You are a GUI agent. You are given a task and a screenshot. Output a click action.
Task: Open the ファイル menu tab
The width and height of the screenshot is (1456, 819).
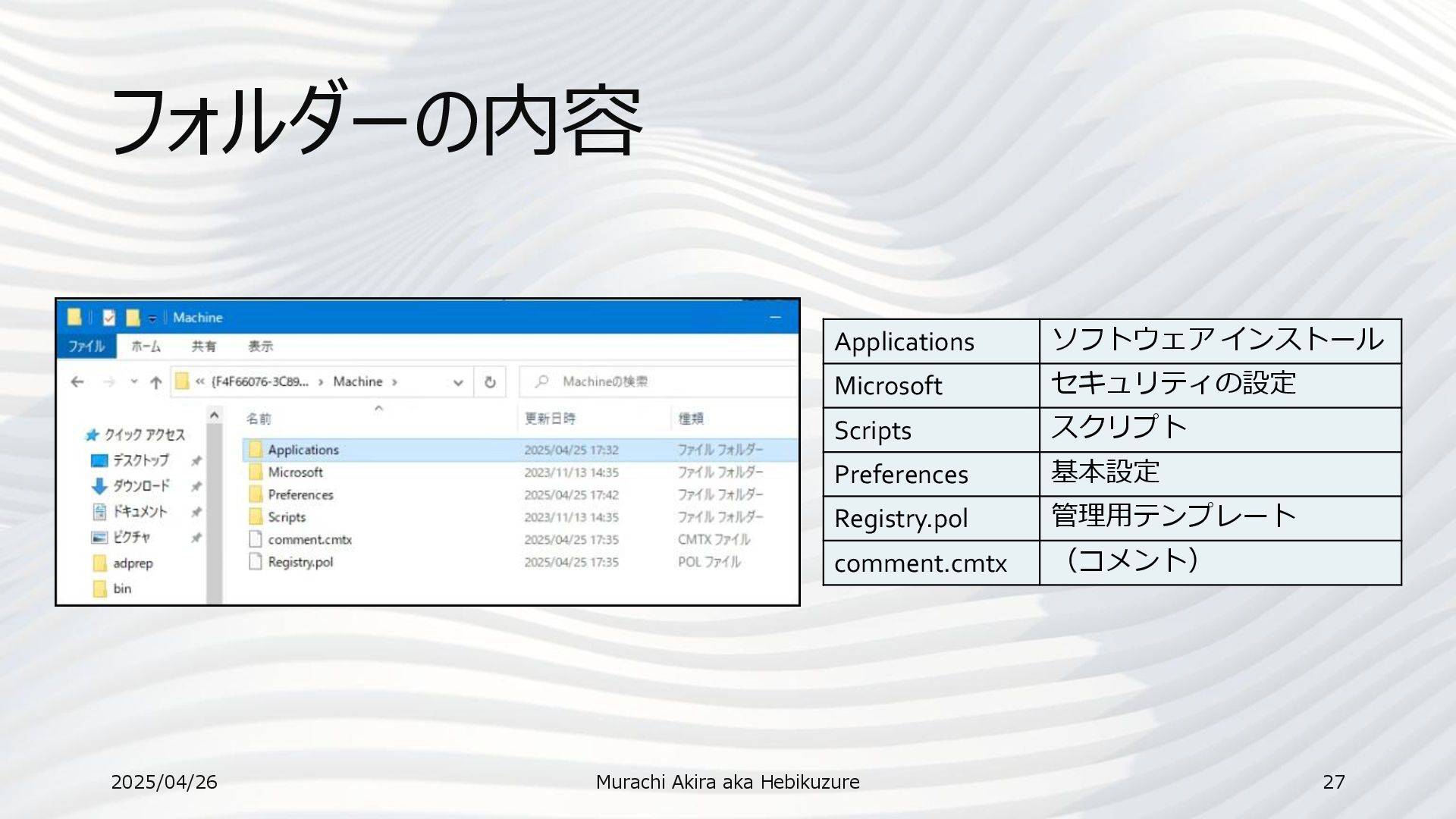tap(86, 347)
